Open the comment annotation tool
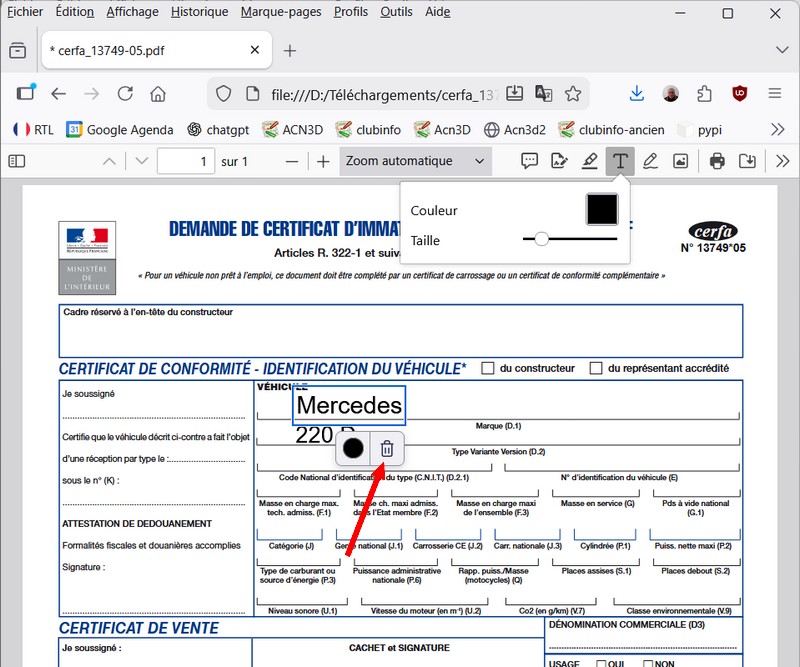 (530, 161)
